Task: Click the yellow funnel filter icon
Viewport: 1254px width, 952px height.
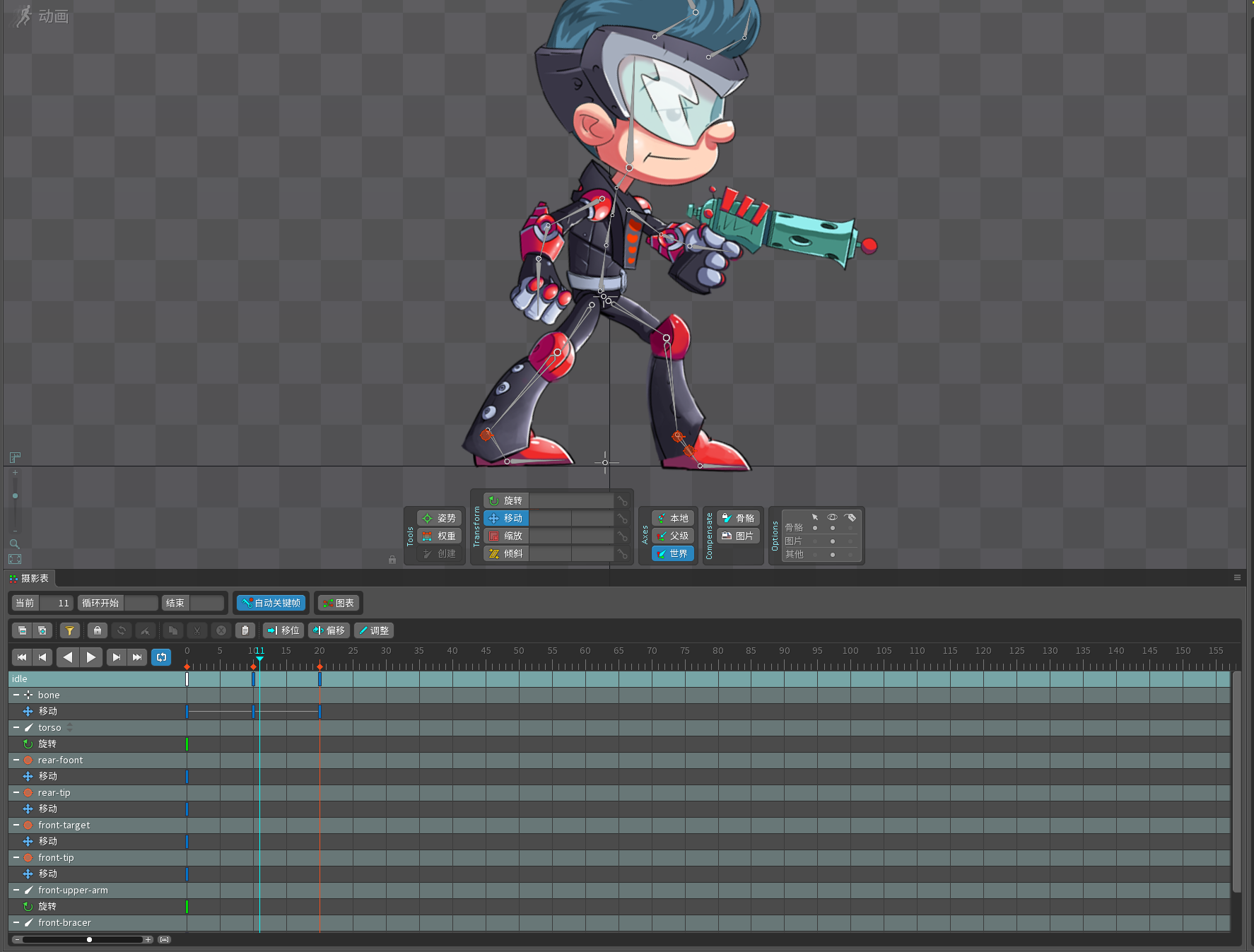Action: tap(69, 630)
